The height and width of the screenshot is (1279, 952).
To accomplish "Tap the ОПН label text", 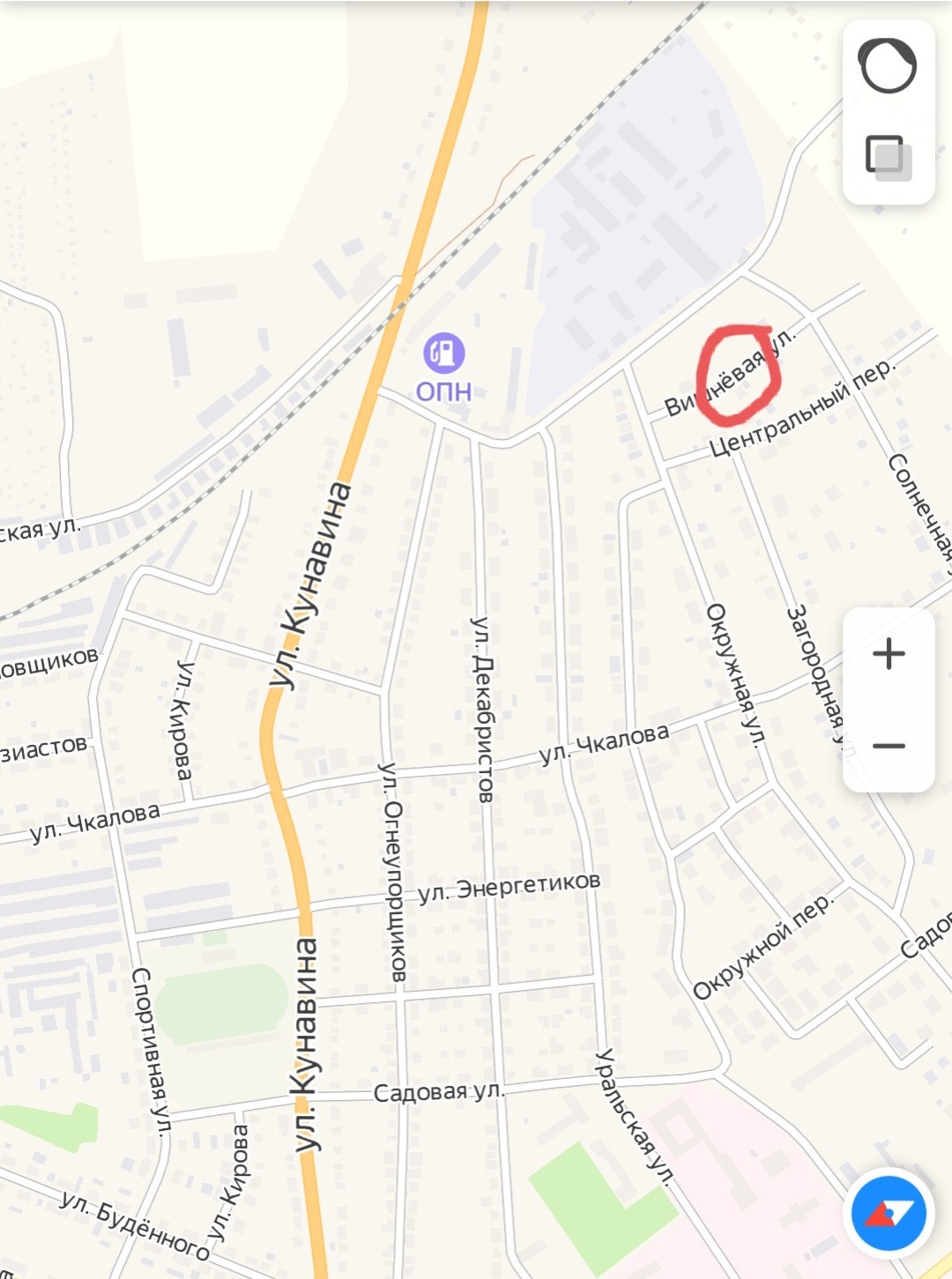I will click(443, 391).
